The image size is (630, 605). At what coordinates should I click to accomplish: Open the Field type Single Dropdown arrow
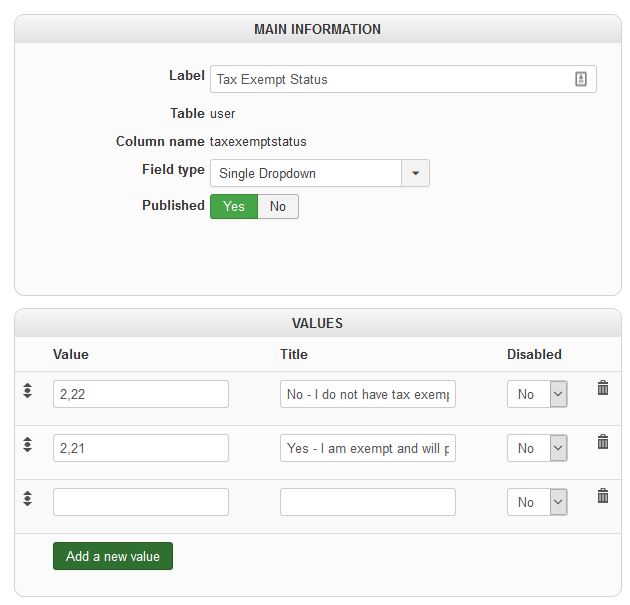tap(416, 173)
